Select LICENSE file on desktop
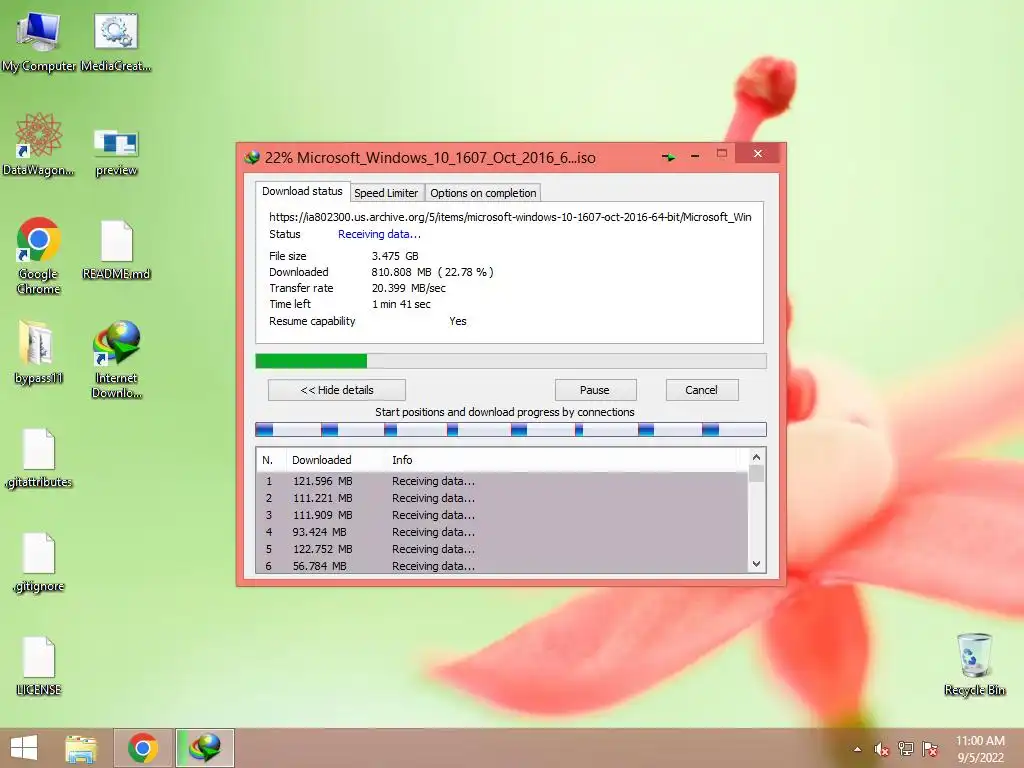1024x768 pixels. point(39,666)
